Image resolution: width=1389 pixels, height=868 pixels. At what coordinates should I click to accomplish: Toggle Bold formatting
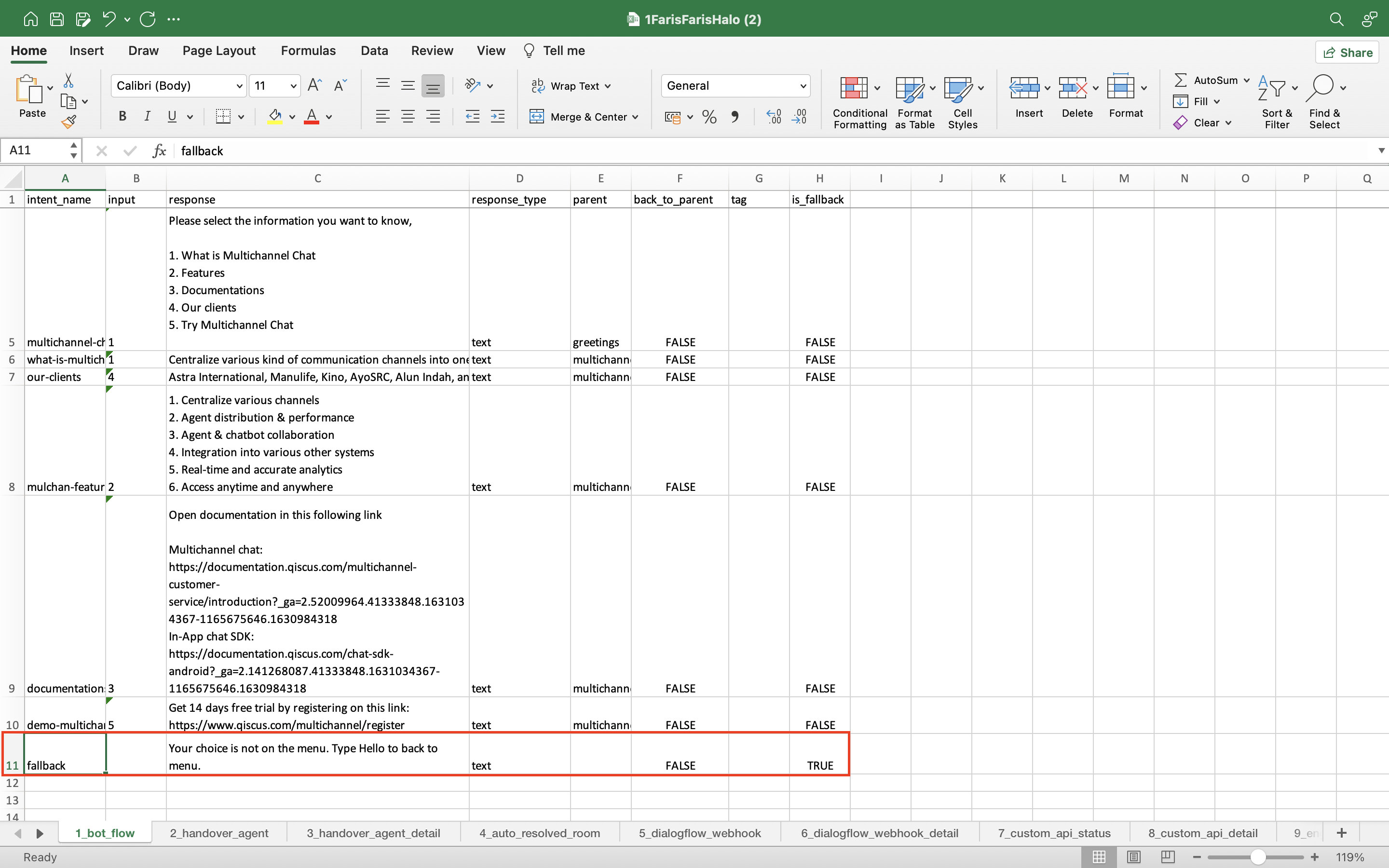pyautogui.click(x=122, y=117)
